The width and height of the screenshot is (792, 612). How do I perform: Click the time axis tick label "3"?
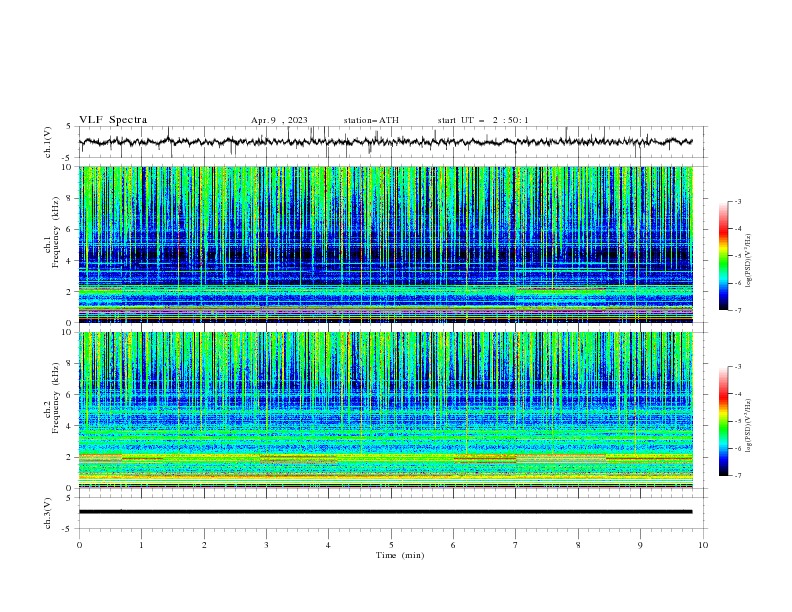pos(266,545)
